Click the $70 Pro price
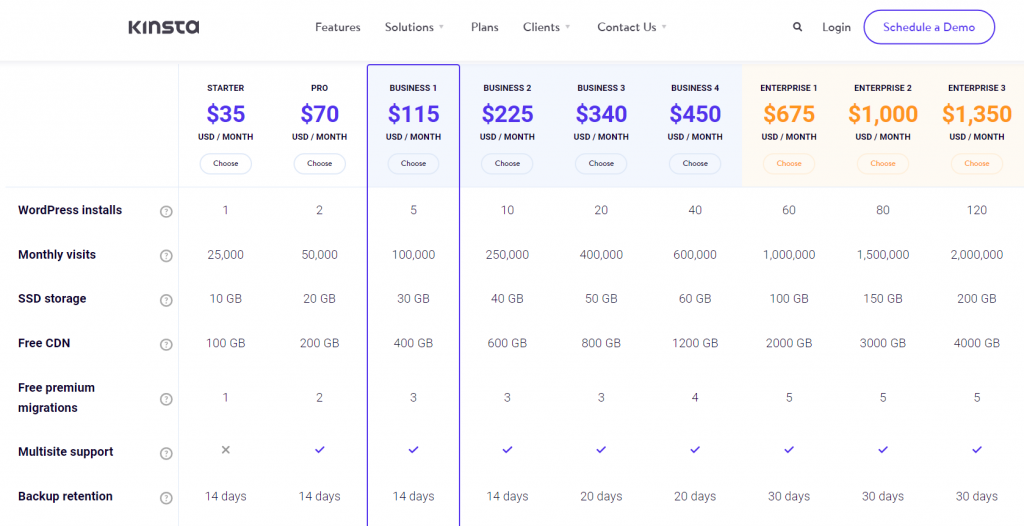Screen dimensions: 1024x526 click(319, 114)
